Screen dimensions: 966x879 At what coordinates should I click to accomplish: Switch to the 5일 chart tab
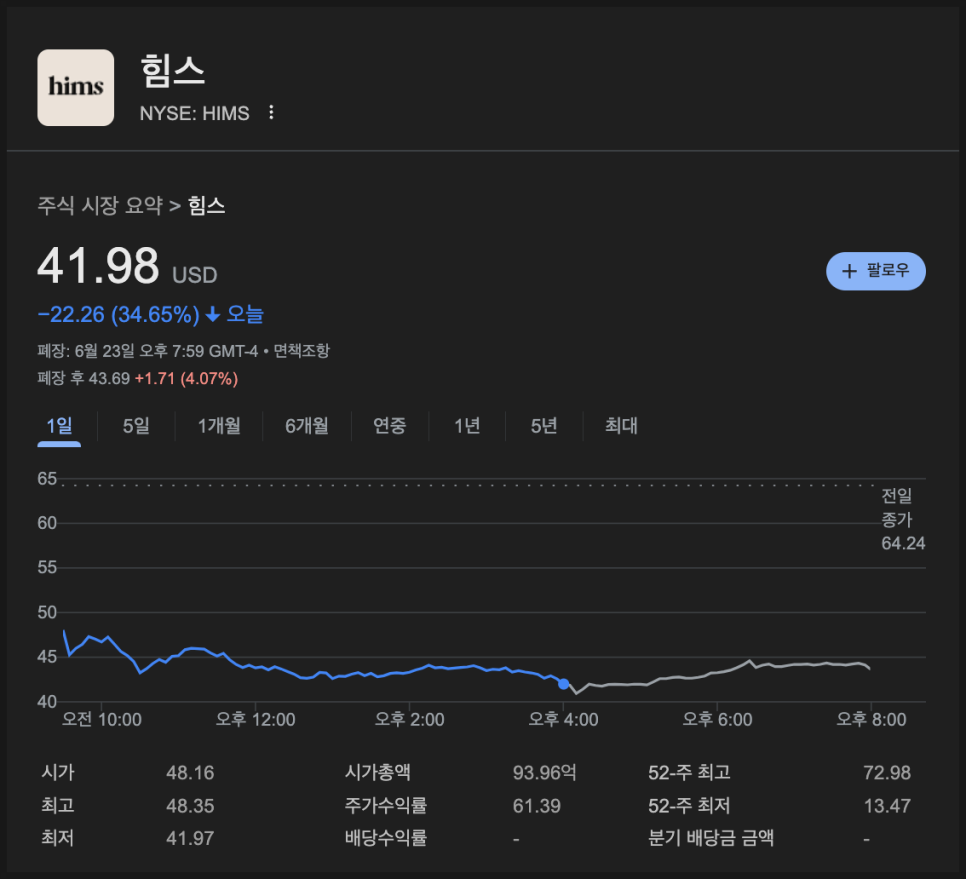point(136,426)
